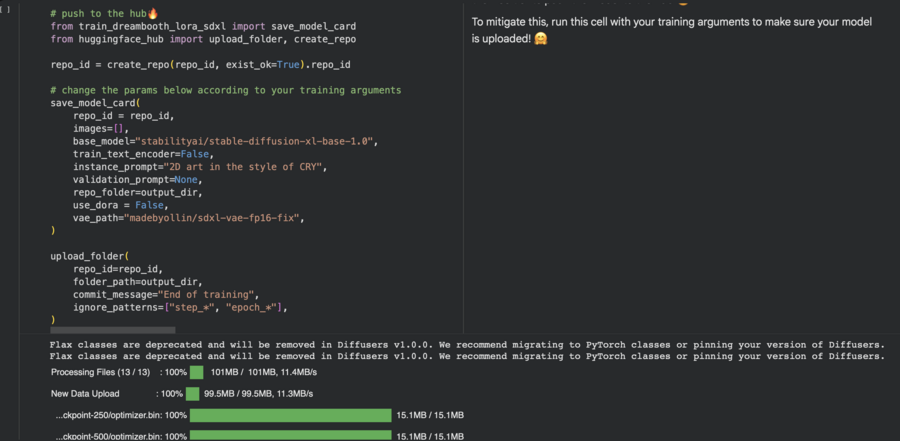
Task: Click the checkpoint-250 optimizer.bin progress bar
Action: coord(290,415)
